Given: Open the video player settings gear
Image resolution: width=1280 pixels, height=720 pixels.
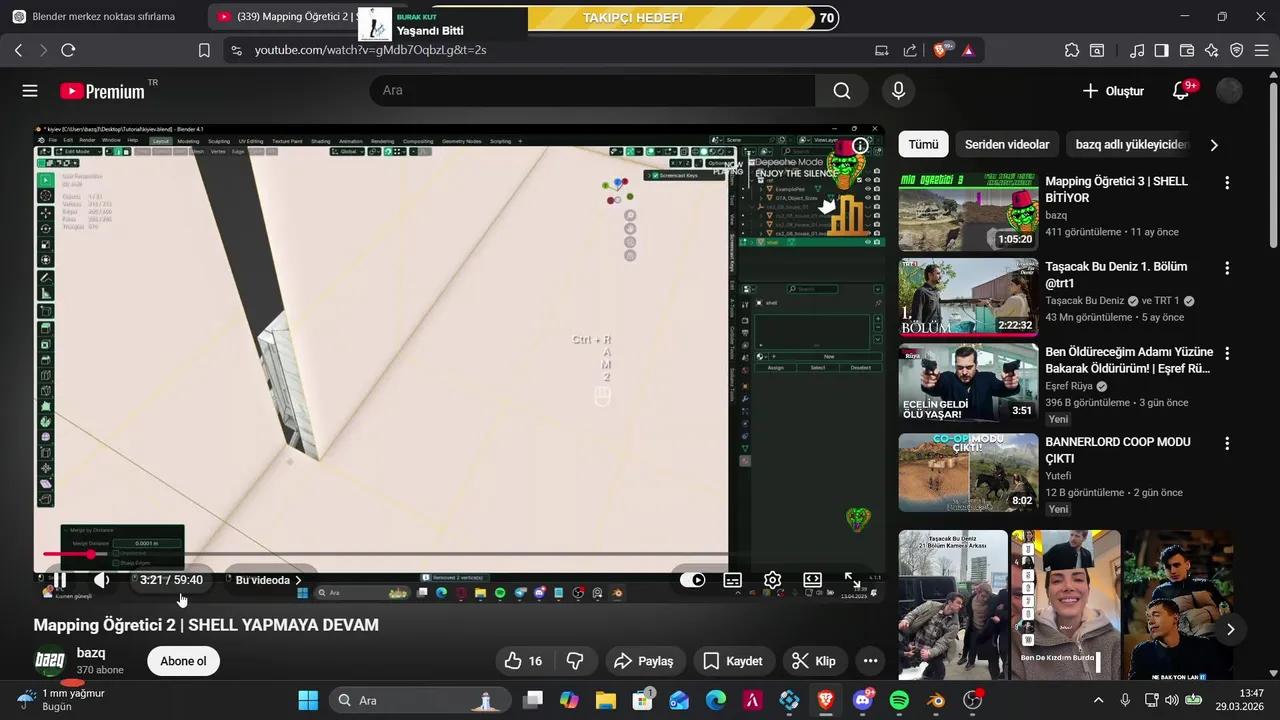Looking at the screenshot, I should coord(772,580).
